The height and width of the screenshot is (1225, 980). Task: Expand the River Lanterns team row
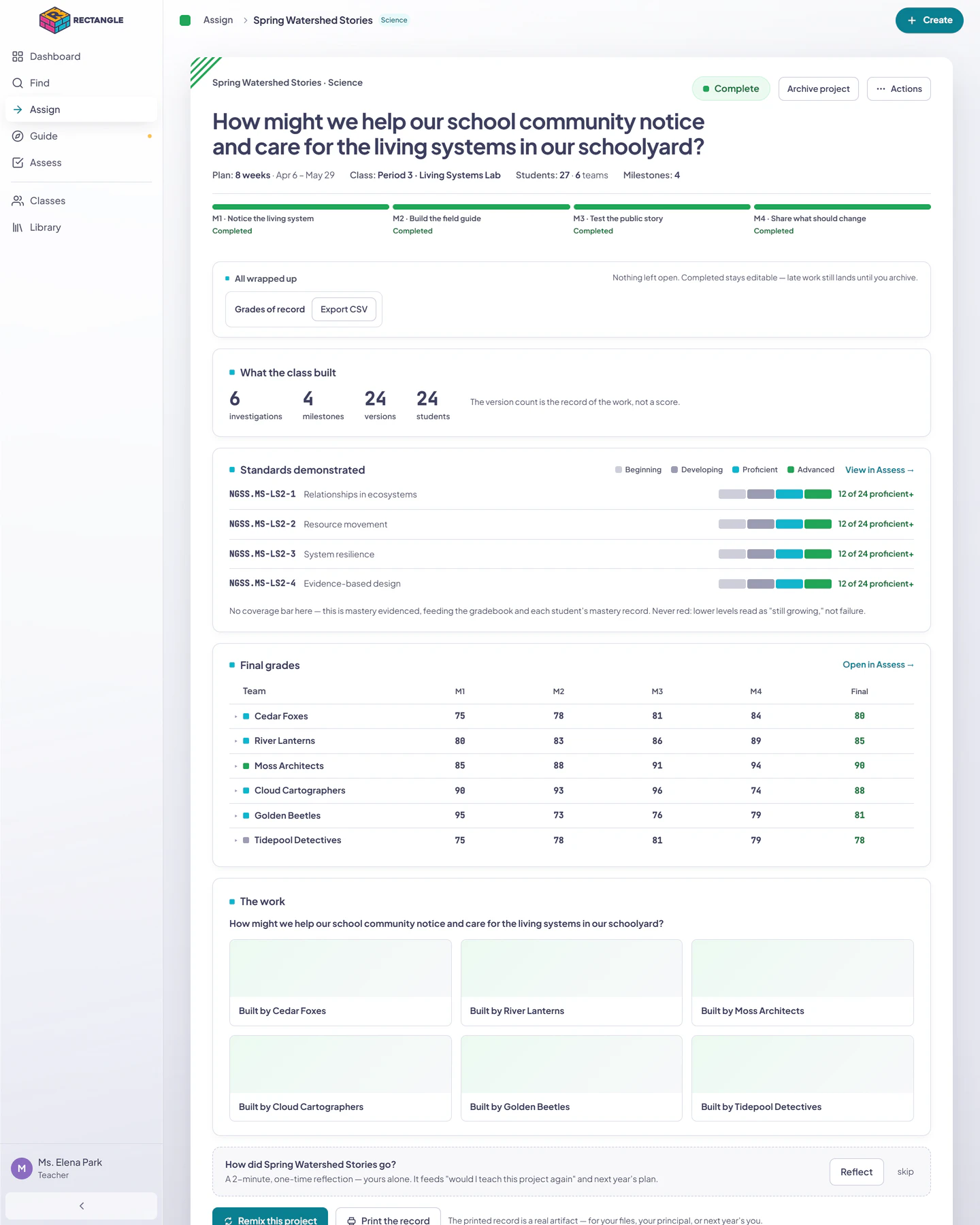236,741
